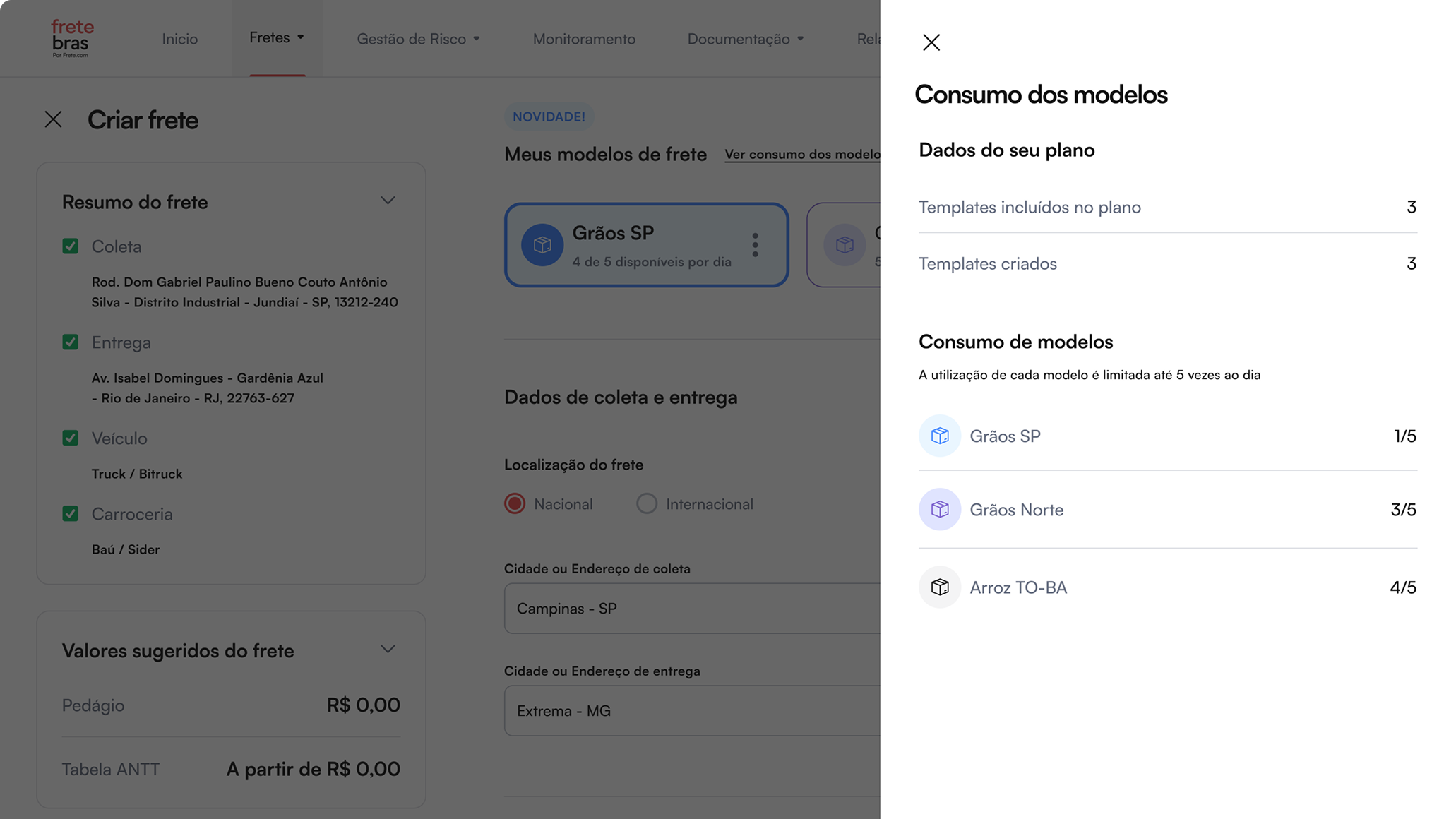This screenshot has width=1456, height=819.
Task: Click the package icon on Grãos SP template card
Action: 542,245
